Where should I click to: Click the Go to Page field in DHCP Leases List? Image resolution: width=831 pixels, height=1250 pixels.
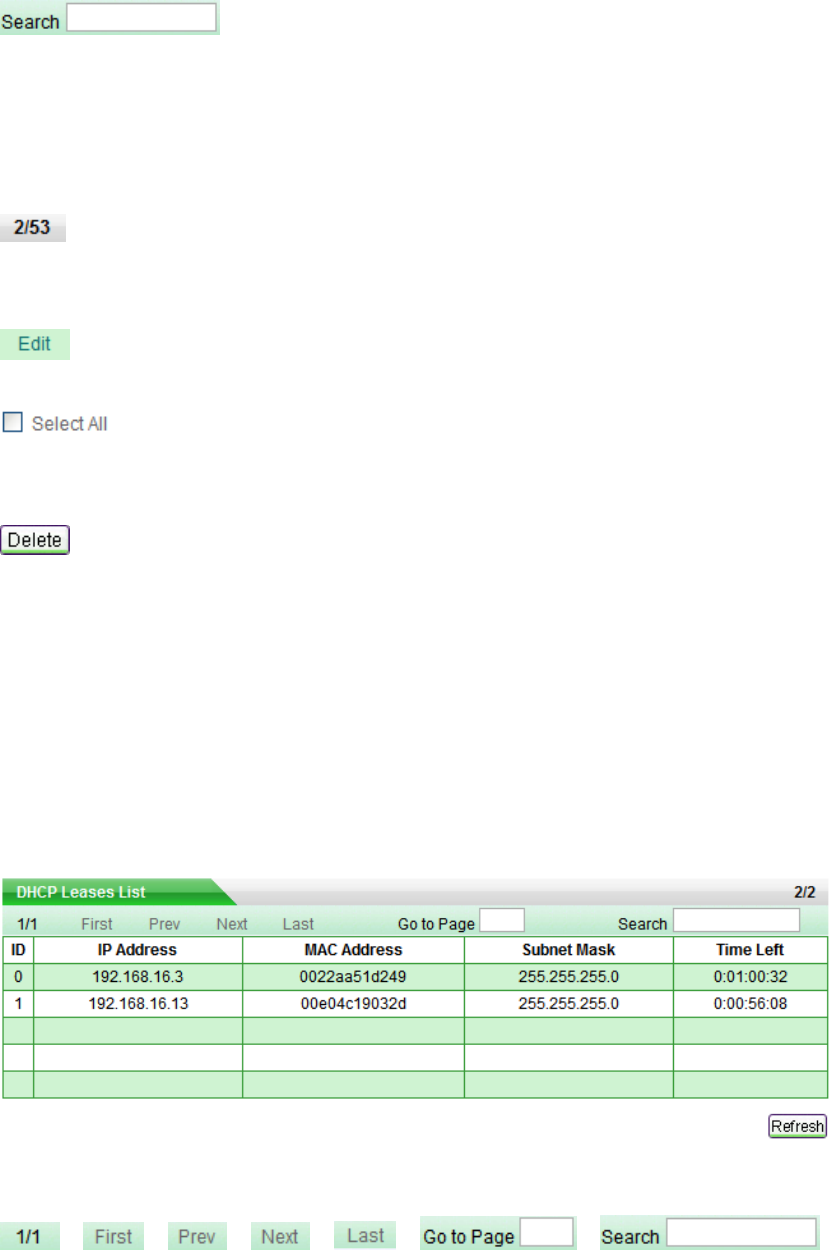pos(502,920)
